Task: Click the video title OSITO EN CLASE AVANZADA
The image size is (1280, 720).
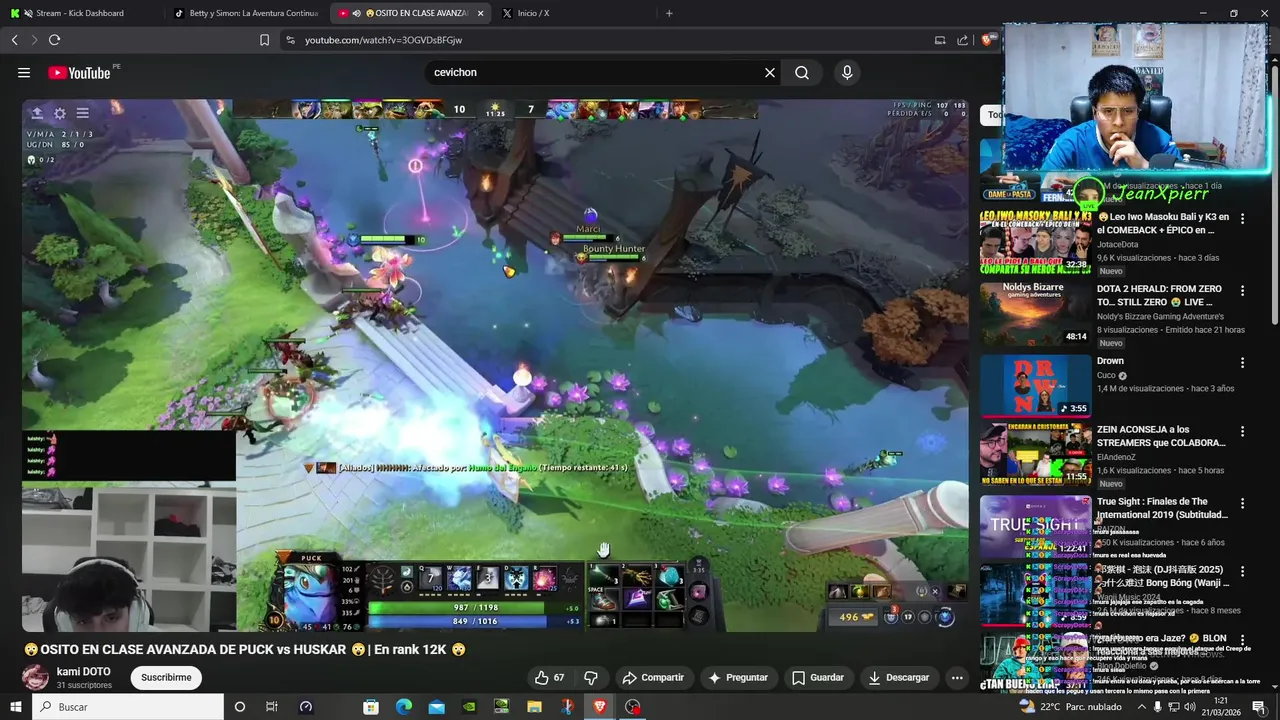Action: (245, 649)
